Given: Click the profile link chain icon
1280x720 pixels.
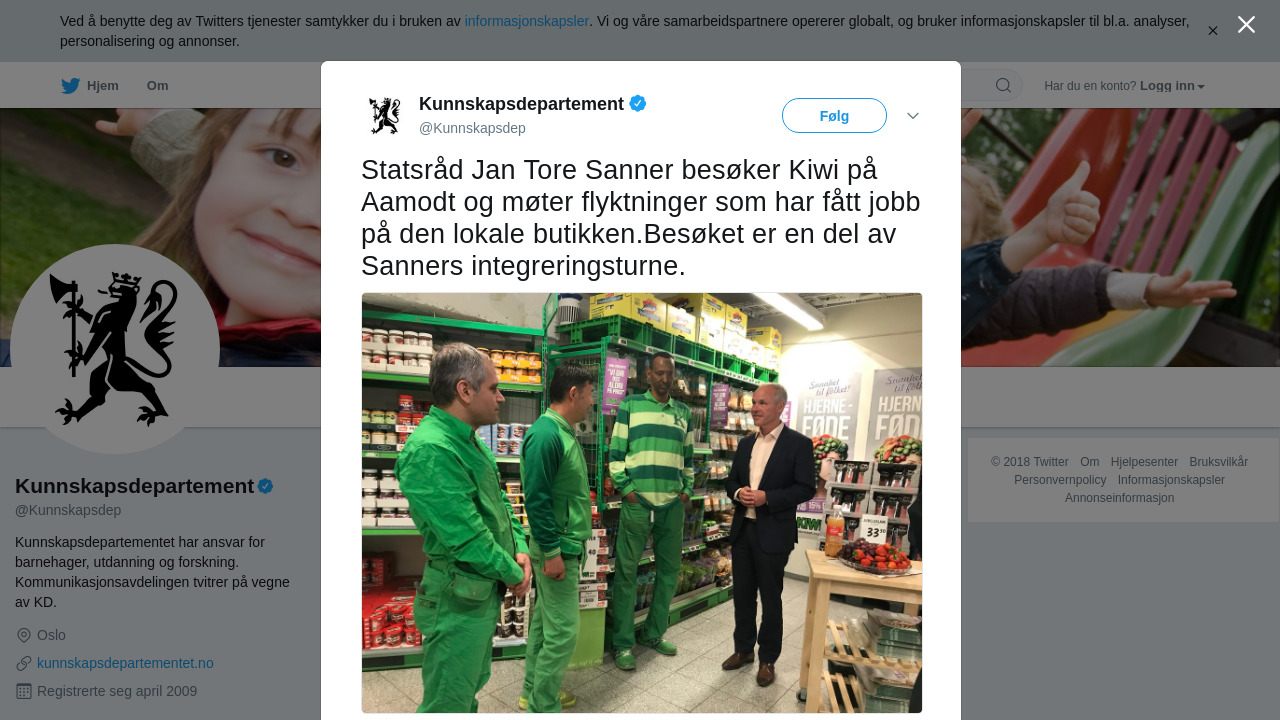Looking at the screenshot, I should (x=24, y=663).
